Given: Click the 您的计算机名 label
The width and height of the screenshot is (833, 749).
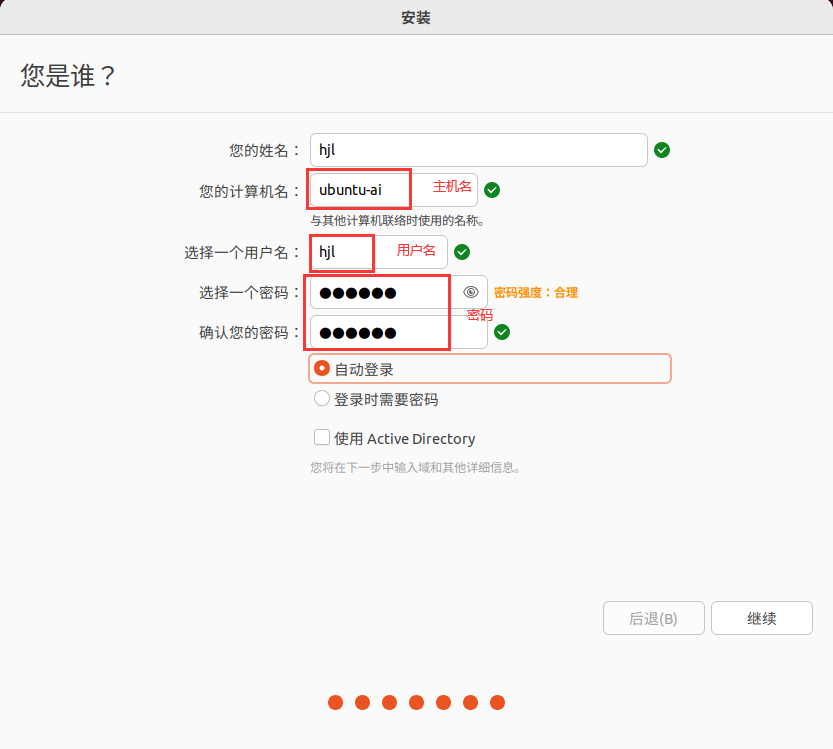Looking at the screenshot, I should (x=249, y=191).
